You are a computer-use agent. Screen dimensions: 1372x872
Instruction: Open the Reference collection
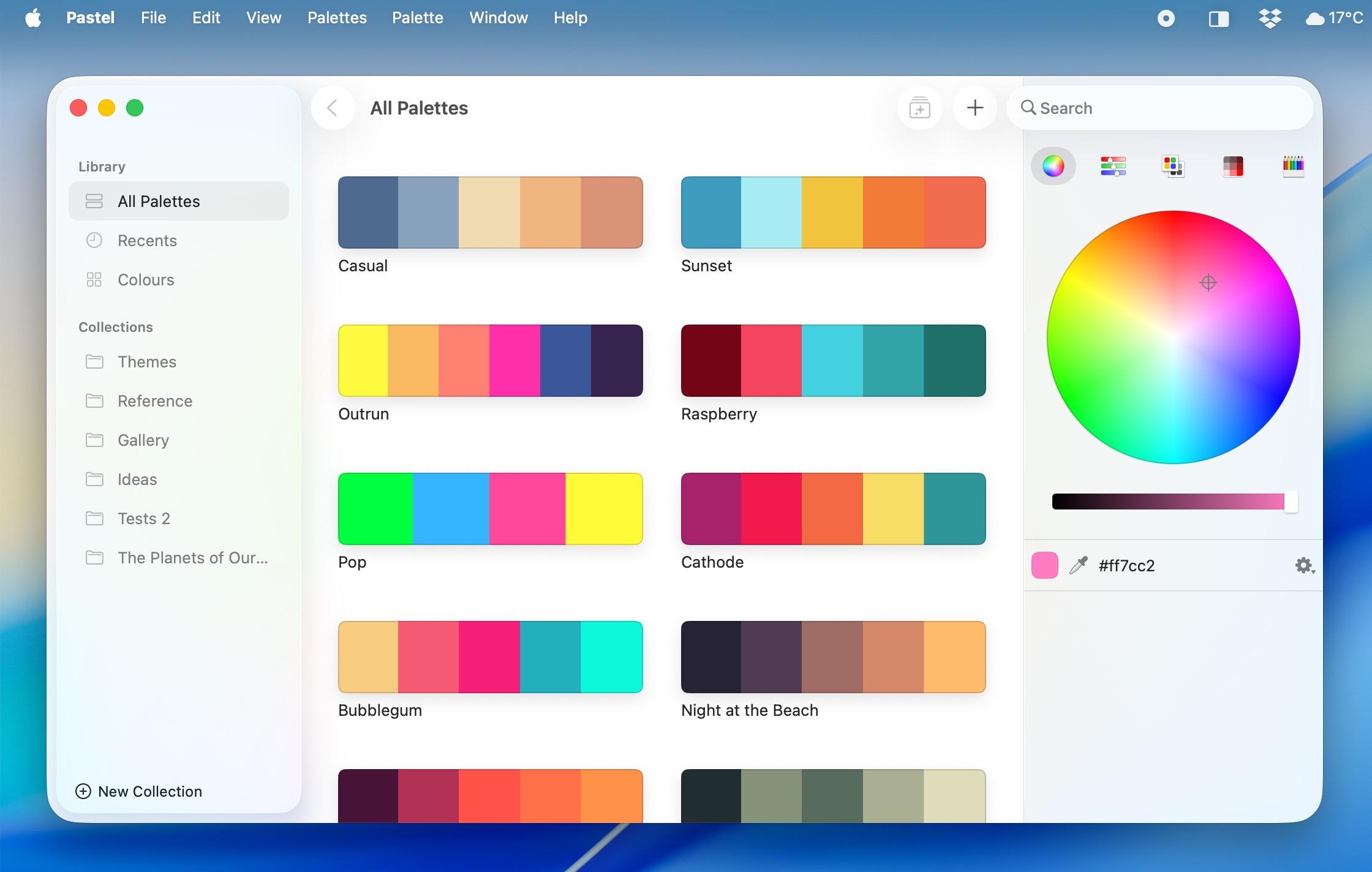178,400
